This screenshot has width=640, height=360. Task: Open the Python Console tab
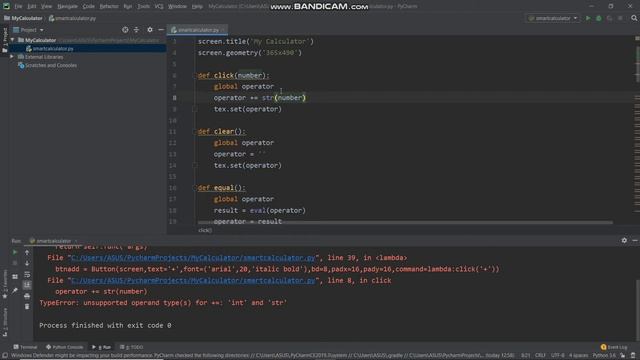64,347
